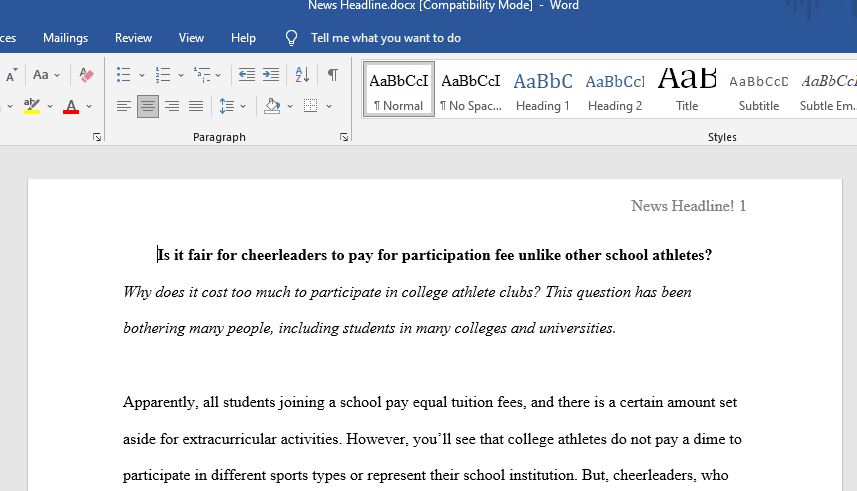
Task: Toggle Show/Hide paragraph marks
Action: [332, 74]
